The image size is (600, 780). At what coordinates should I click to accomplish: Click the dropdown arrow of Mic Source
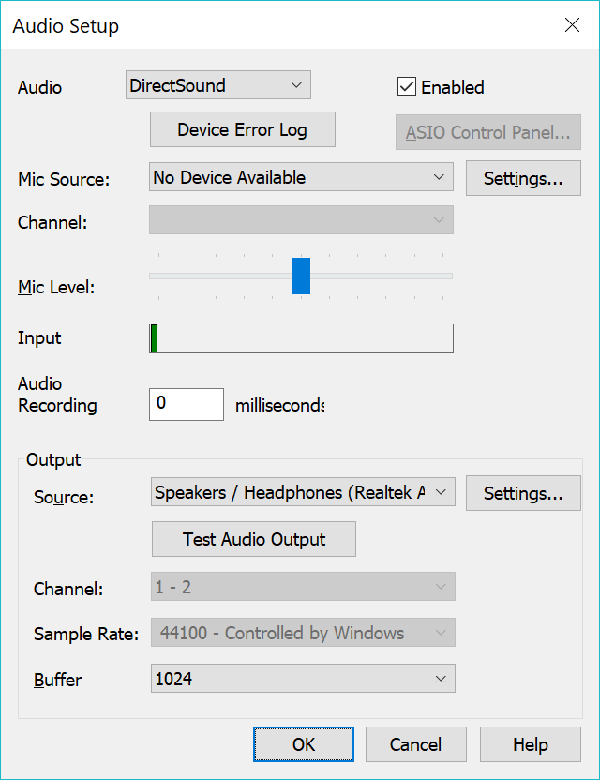[439, 178]
